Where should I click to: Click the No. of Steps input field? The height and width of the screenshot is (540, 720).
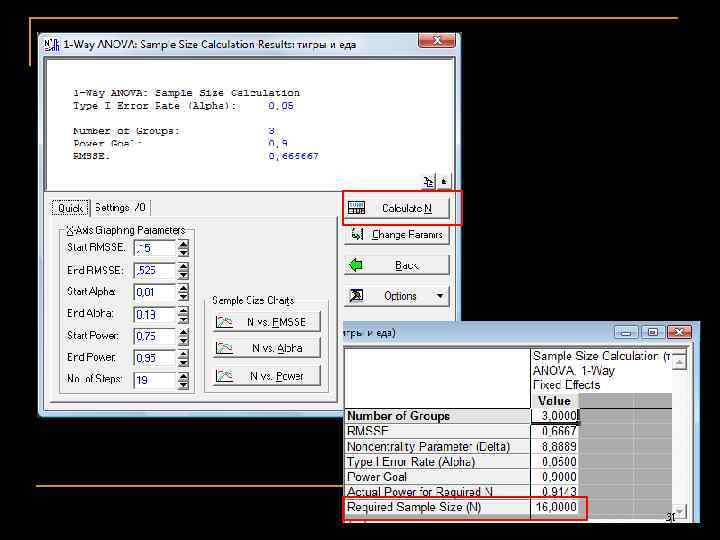click(x=155, y=380)
